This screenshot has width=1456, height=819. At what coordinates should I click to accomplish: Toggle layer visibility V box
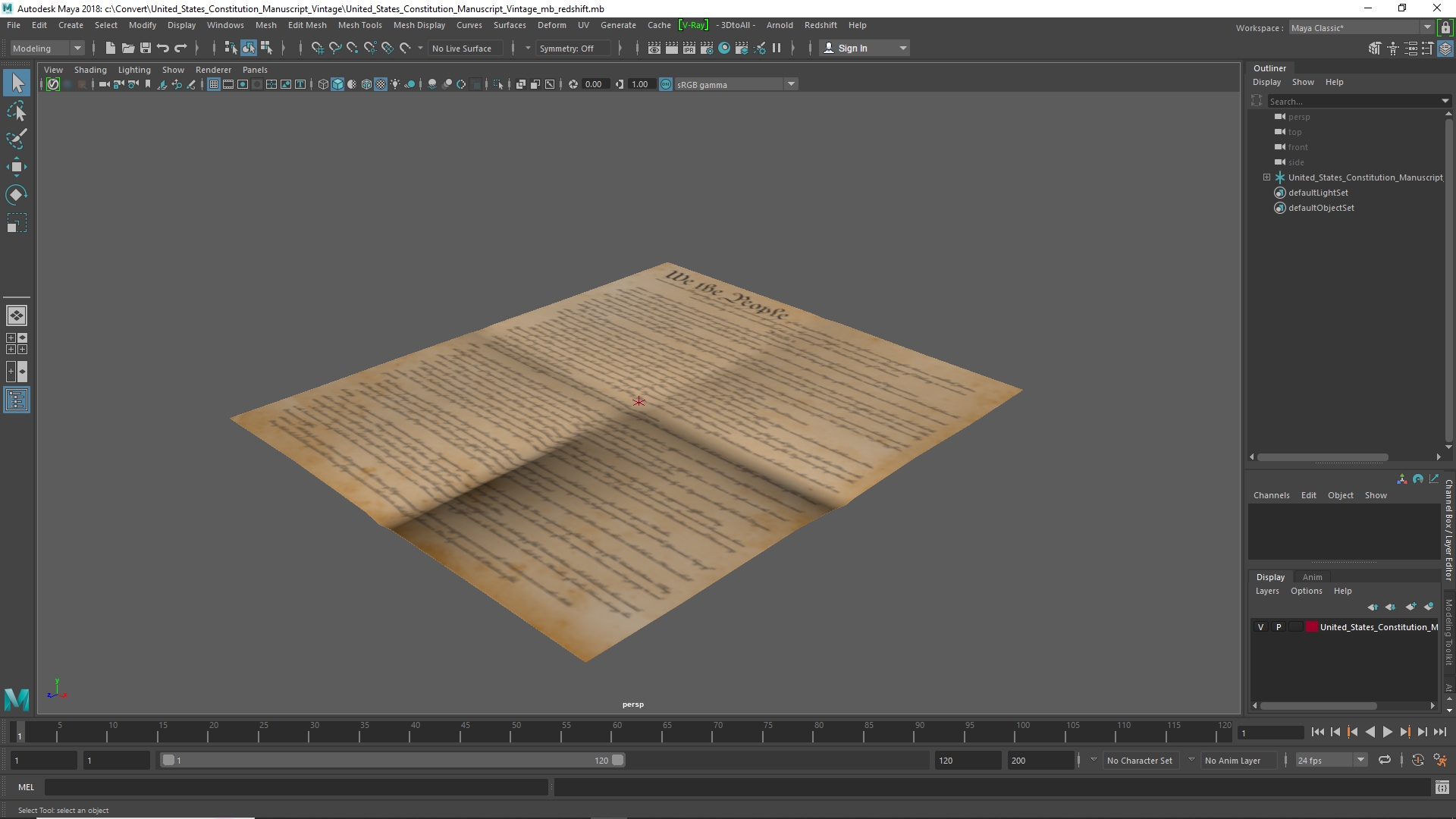(x=1260, y=627)
